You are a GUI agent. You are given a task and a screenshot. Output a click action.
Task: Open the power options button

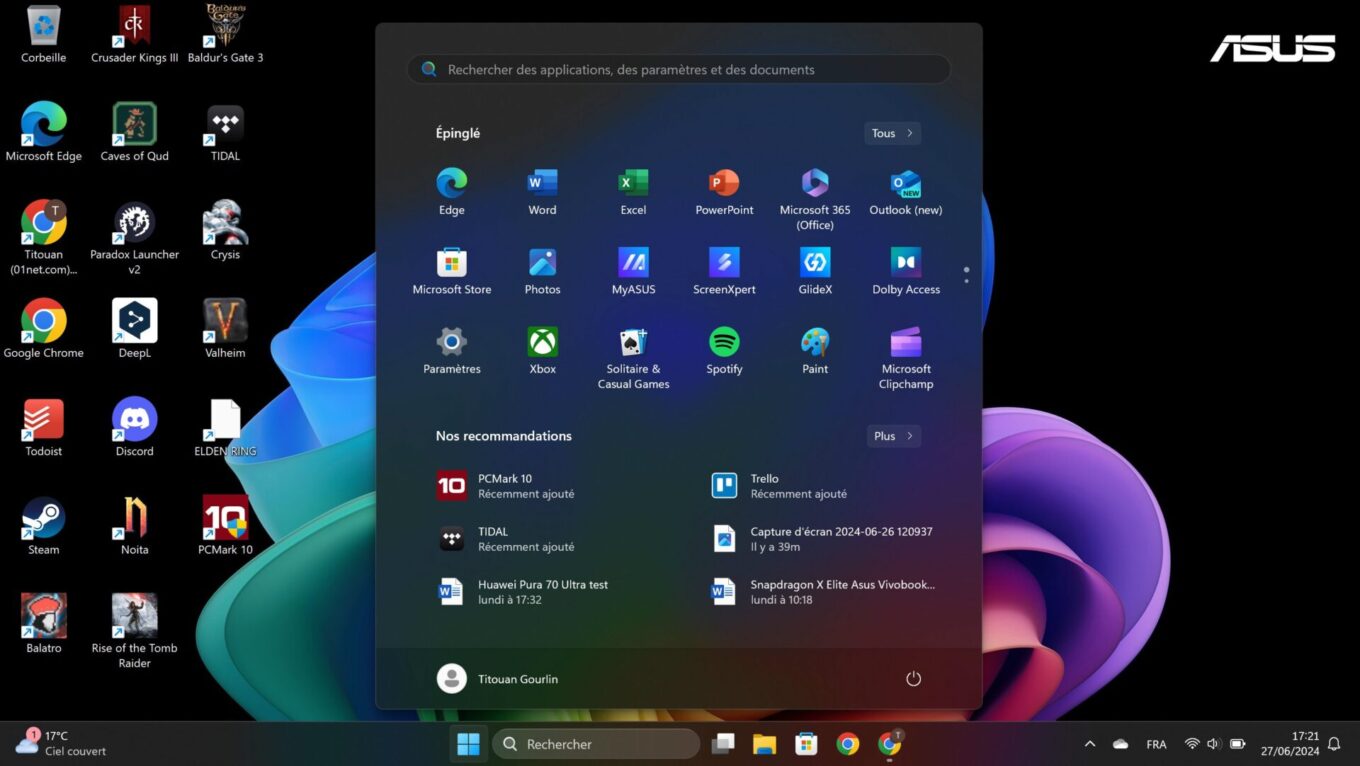913,679
